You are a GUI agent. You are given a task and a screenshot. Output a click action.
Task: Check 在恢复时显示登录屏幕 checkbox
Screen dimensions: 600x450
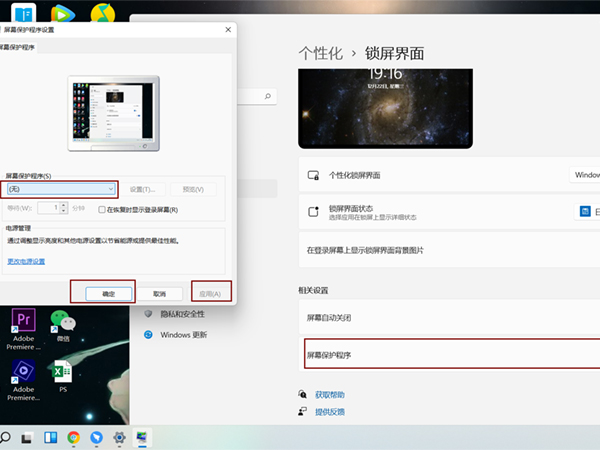102,210
